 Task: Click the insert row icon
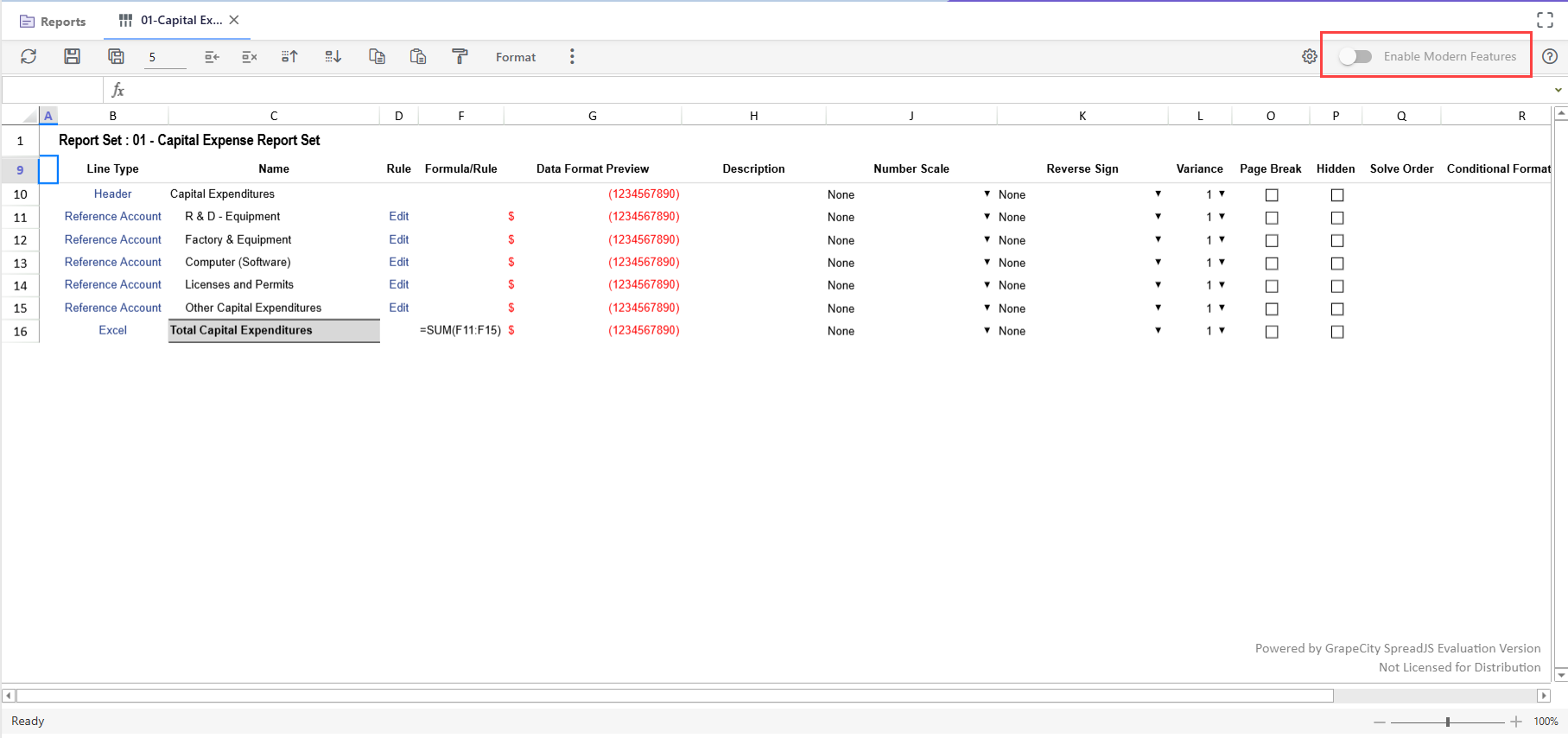click(212, 57)
